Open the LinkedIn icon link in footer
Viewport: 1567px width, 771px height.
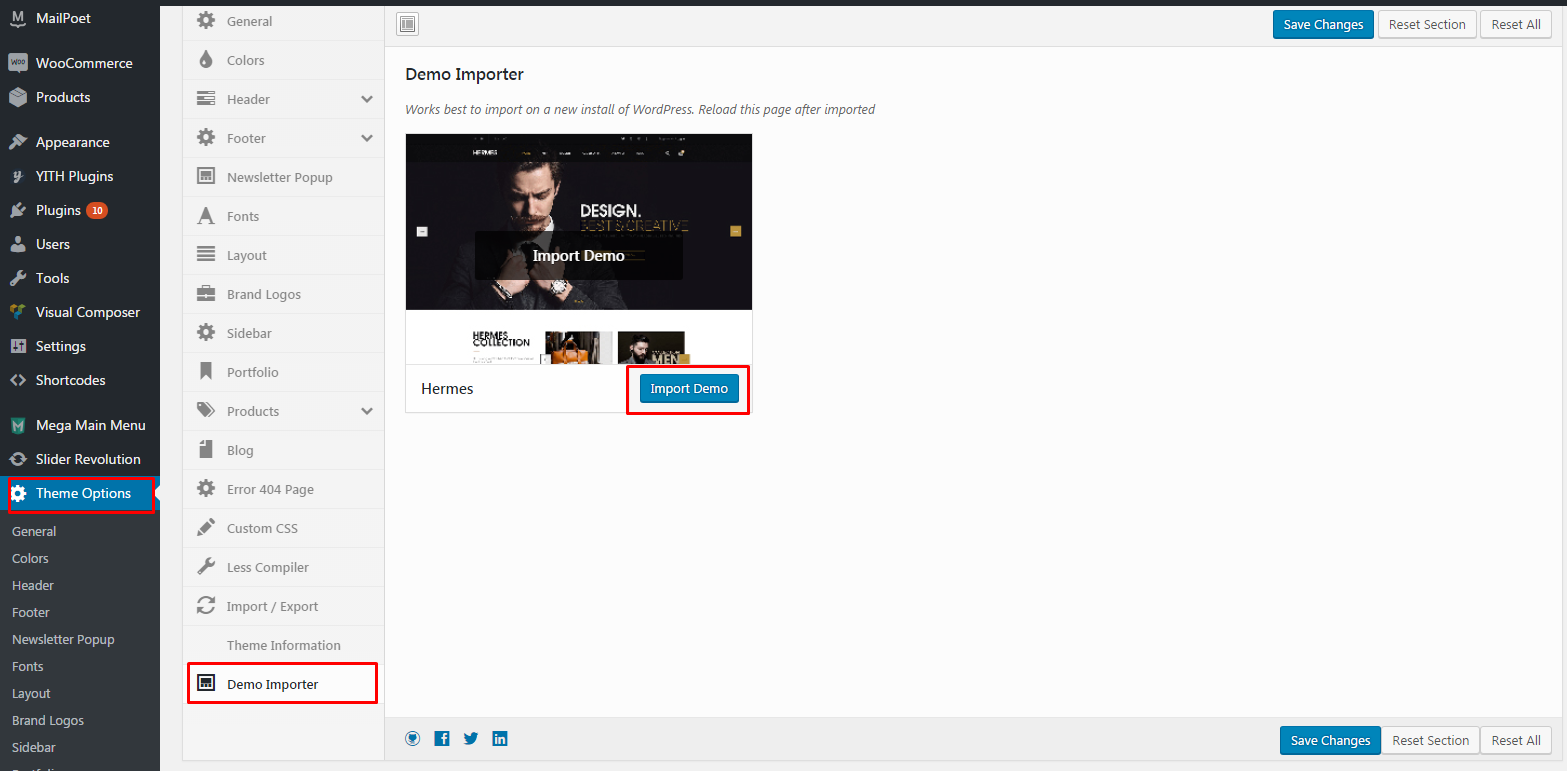pos(500,739)
